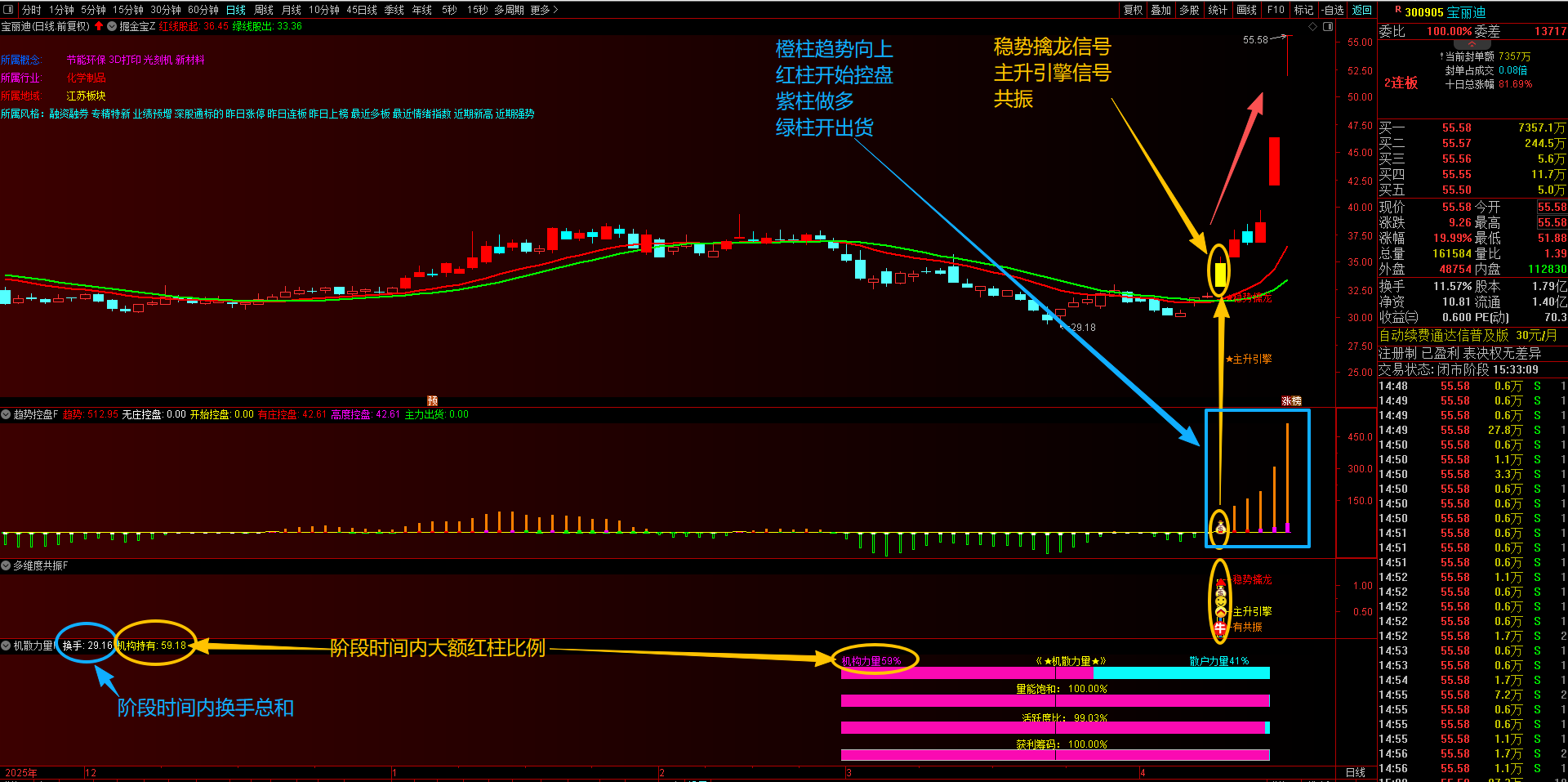Switch to the 周线 chart
This screenshot has height=782, width=1568.
[x=264, y=10]
